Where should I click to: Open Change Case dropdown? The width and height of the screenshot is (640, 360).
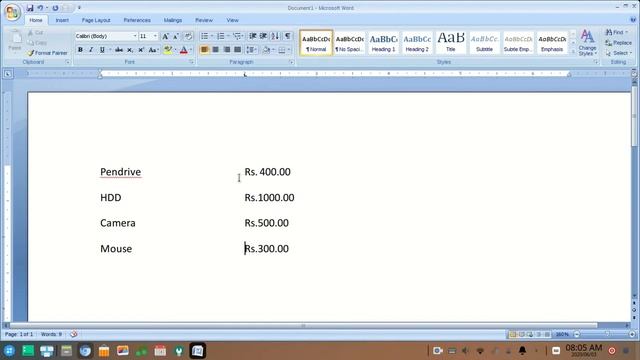coord(153,50)
